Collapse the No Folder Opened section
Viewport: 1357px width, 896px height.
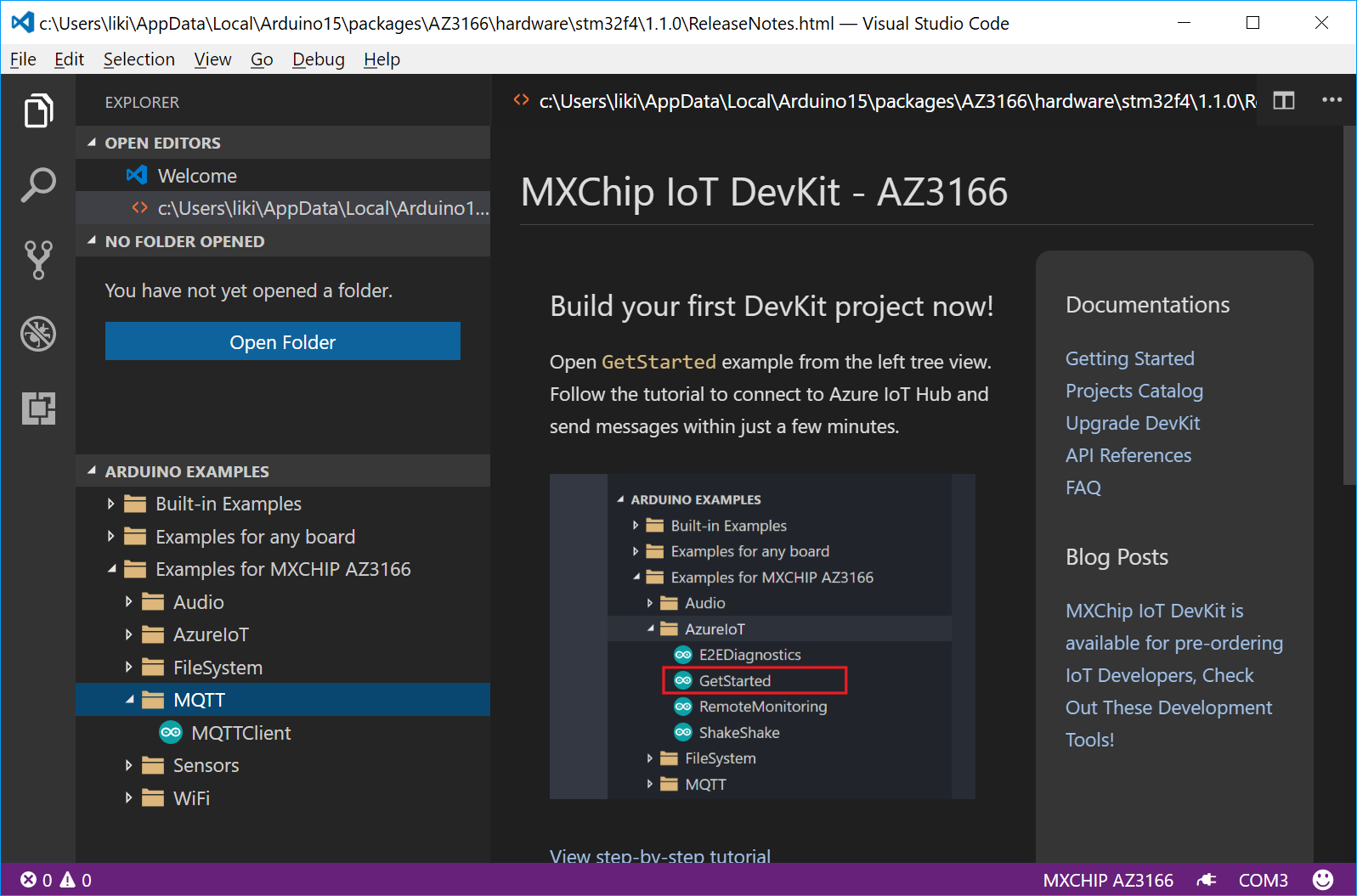pos(92,241)
